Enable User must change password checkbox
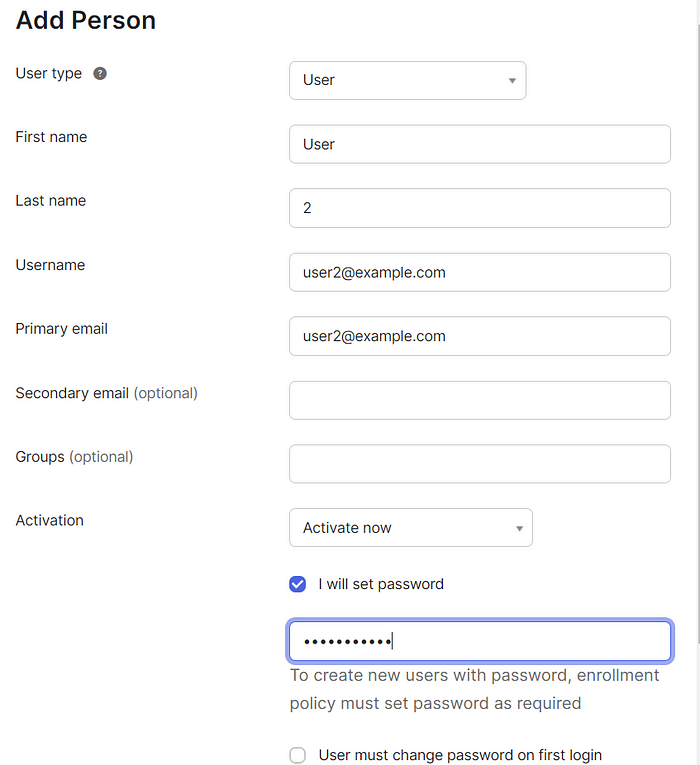Image resolution: width=700 pixels, height=765 pixels. click(298, 755)
